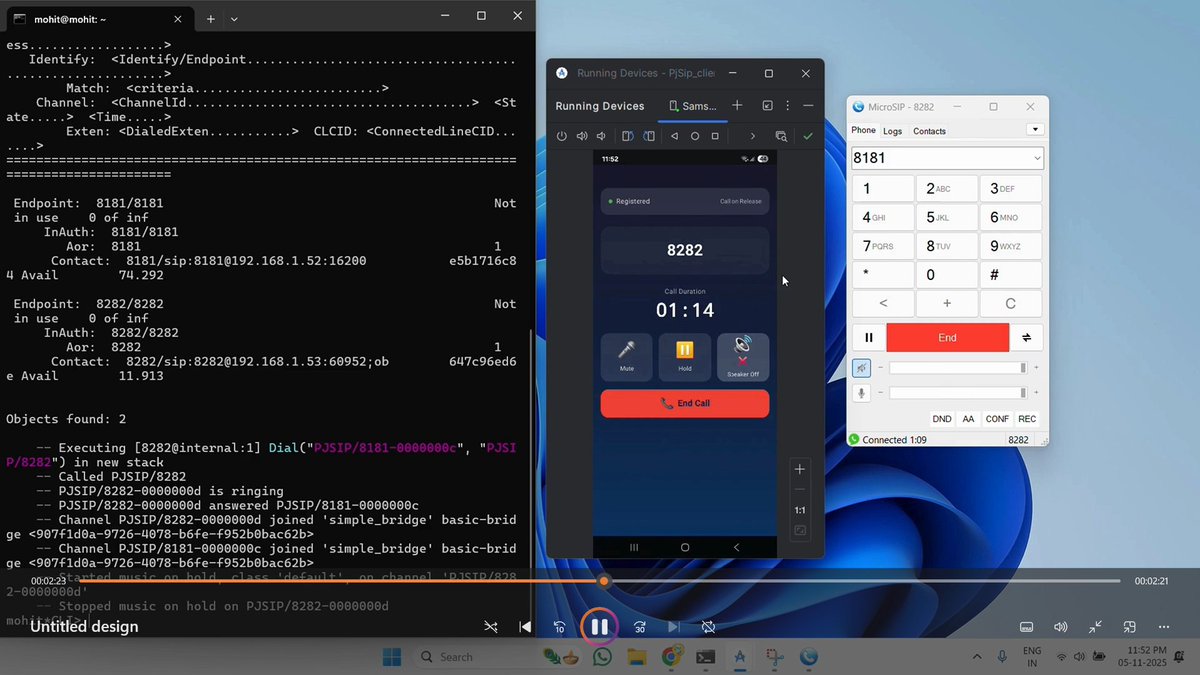Viewport: 1200px width, 675px height.
Task: Dial digit 5 JKL on MicroSIP keypad
Action: 946,217
